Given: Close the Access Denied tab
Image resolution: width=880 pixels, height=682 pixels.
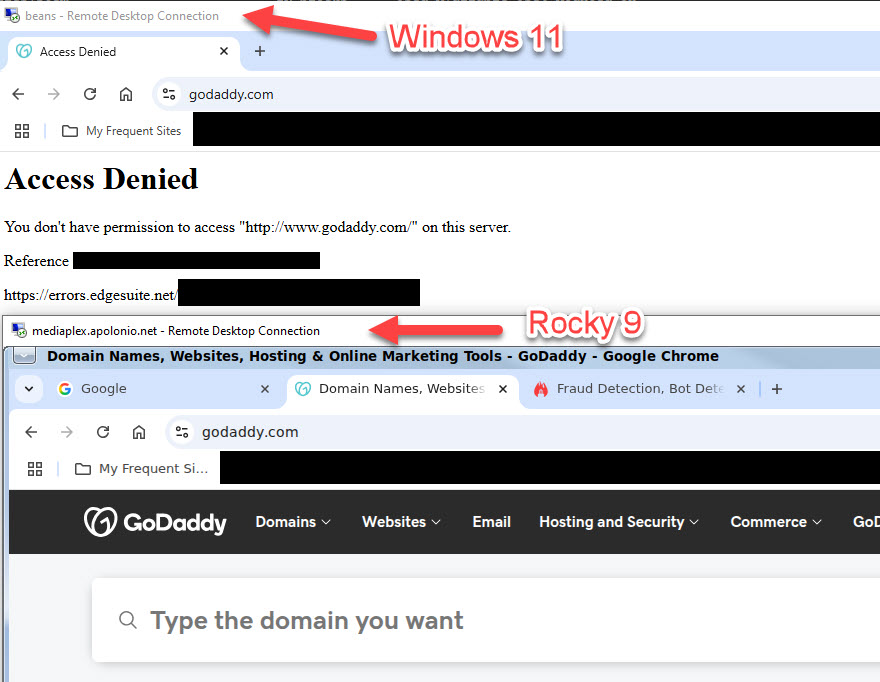Looking at the screenshot, I should pyautogui.click(x=224, y=51).
